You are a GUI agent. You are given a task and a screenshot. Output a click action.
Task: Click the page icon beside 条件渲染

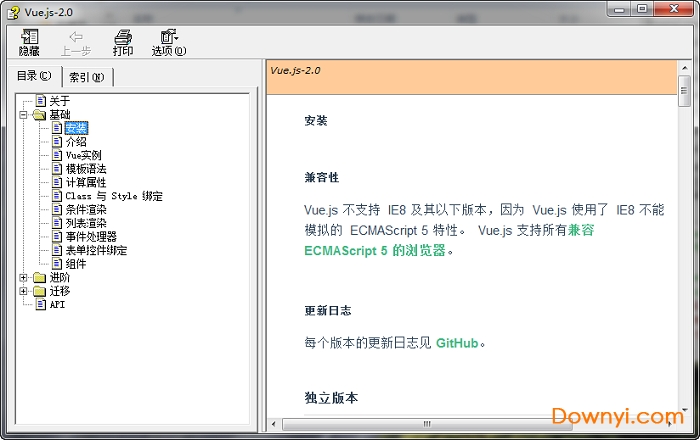57,209
